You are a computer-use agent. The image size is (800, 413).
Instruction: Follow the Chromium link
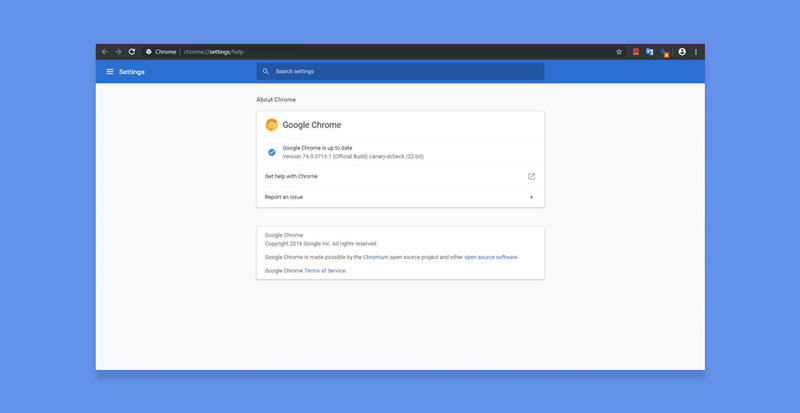point(376,257)
